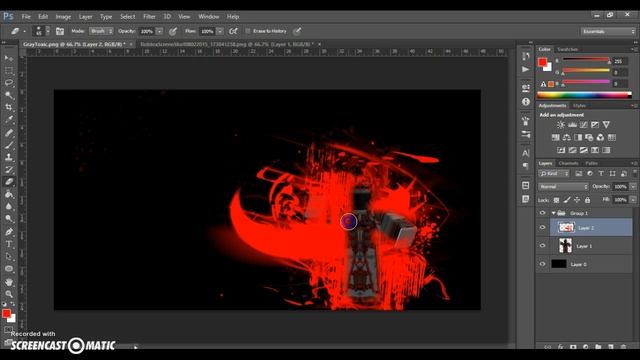
Task: Click the toolbox background color swatch
Action: click(12, 318)
